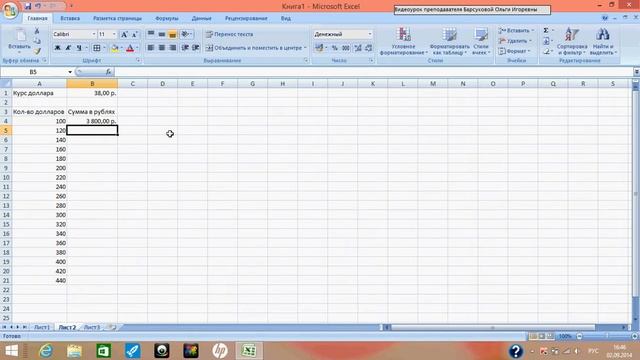Select column B header

(92, 84)
